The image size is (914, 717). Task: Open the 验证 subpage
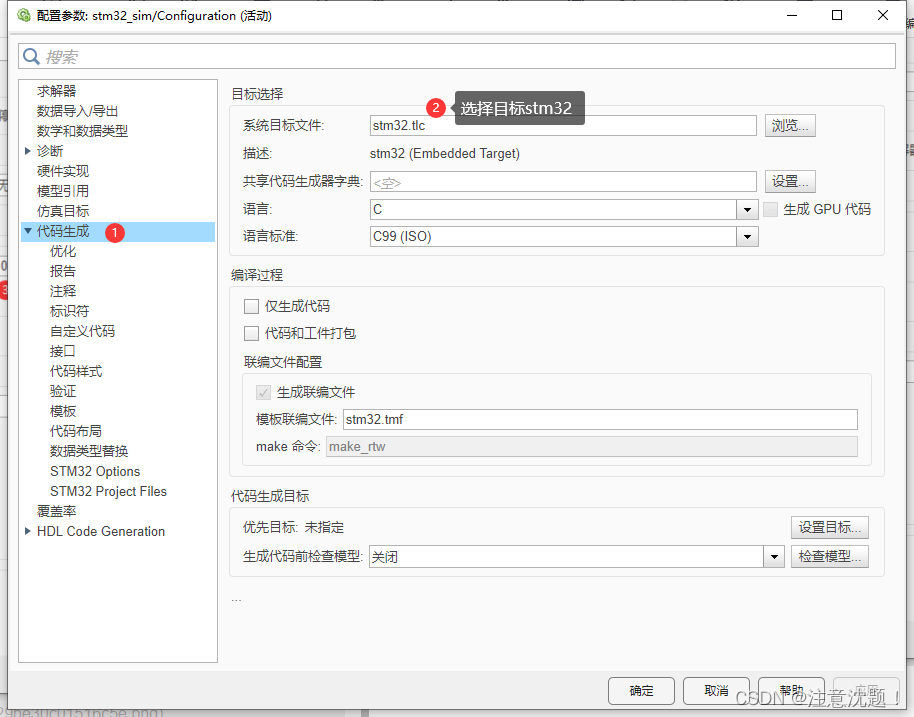coord(63,391)
